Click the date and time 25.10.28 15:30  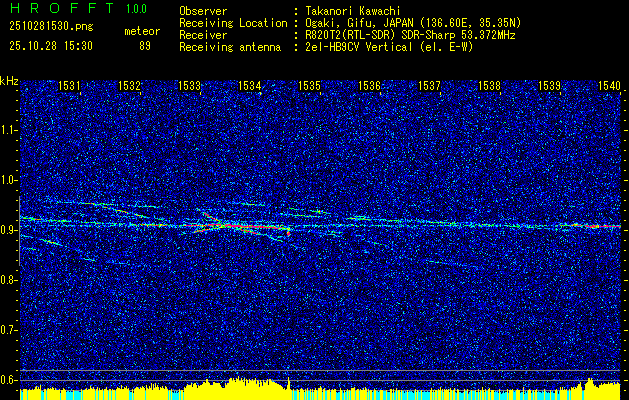tap(51, 46)
